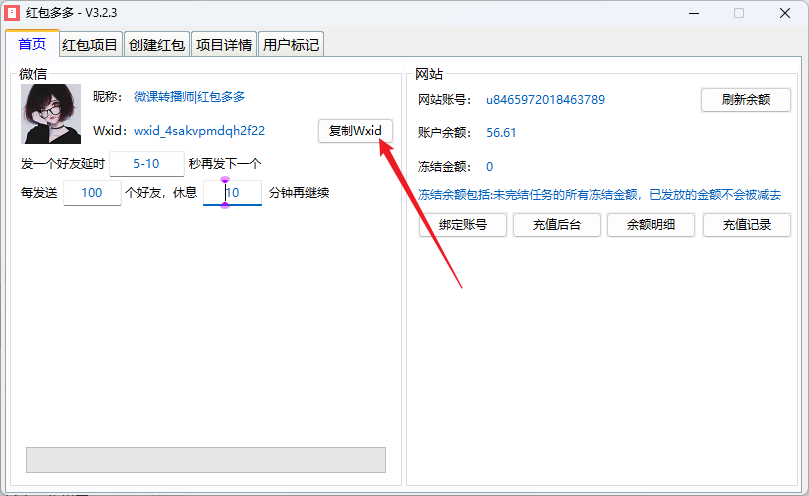This screenshot has height=496, width=809.
Task: Go to the 创建红包 tab
Action: click(x=157, y=45)
